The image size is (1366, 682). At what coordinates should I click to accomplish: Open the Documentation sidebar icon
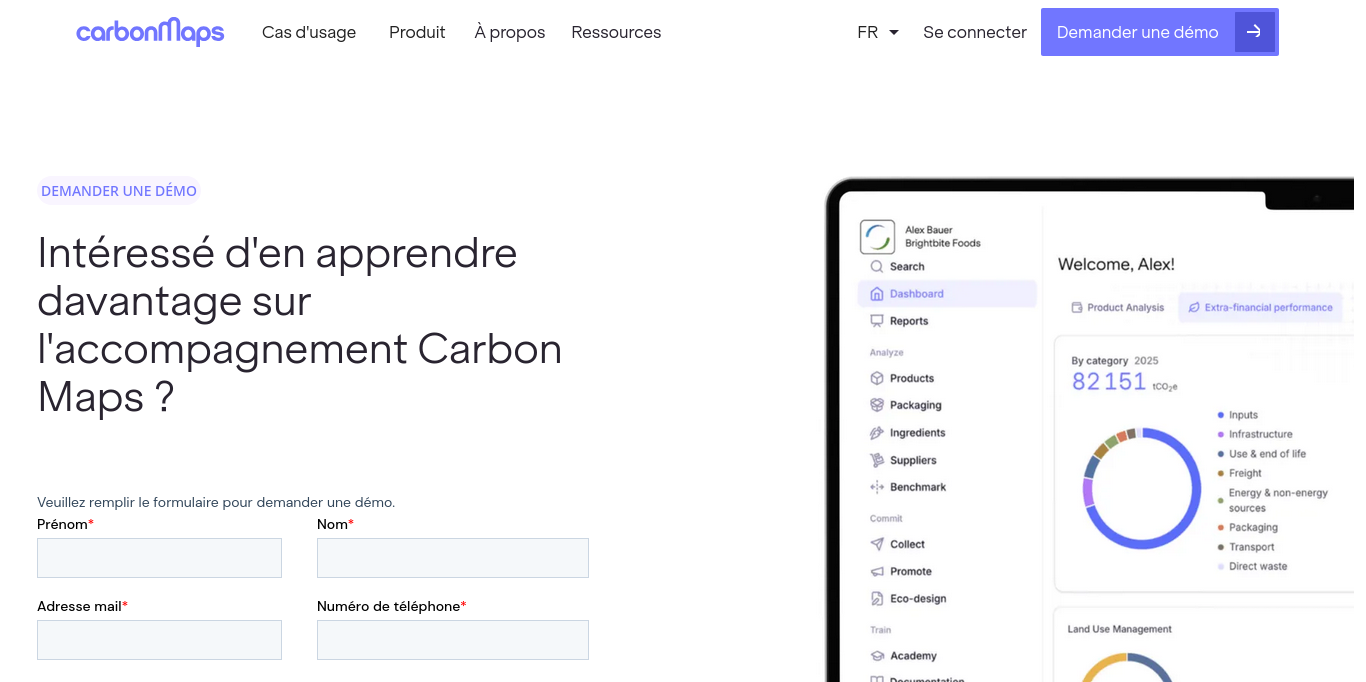point(876,678)
